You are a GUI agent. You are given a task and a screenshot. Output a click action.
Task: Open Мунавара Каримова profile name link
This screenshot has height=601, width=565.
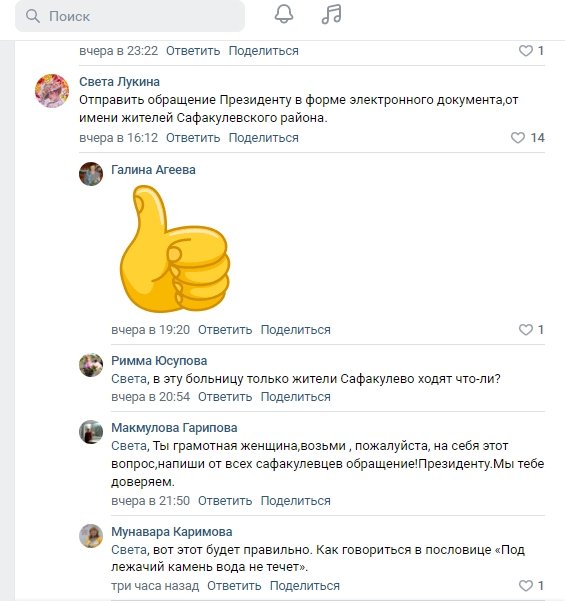tap(172, 532)
